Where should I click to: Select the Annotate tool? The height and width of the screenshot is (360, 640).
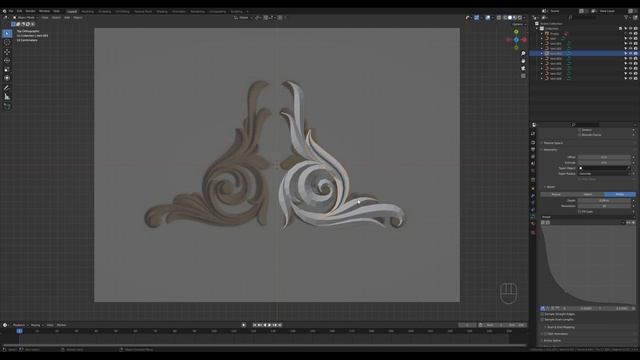[7, 88]
